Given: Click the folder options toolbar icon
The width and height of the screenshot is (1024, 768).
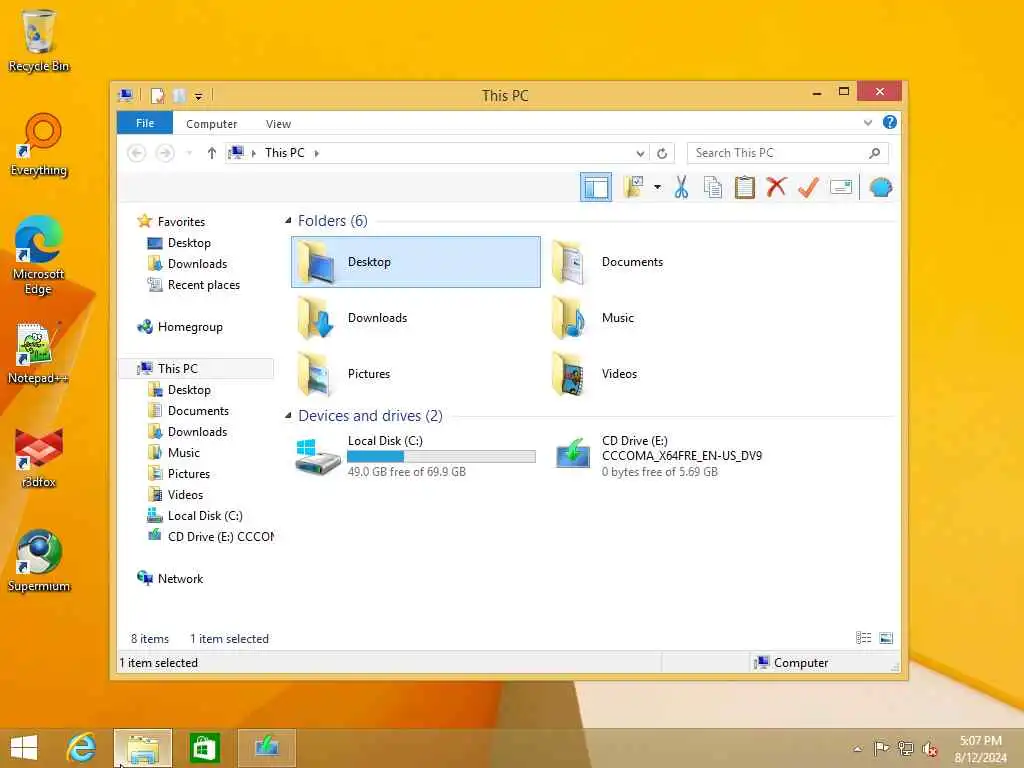Looking at the screenshot, I should pyautogui.click(x=633, y=187).
